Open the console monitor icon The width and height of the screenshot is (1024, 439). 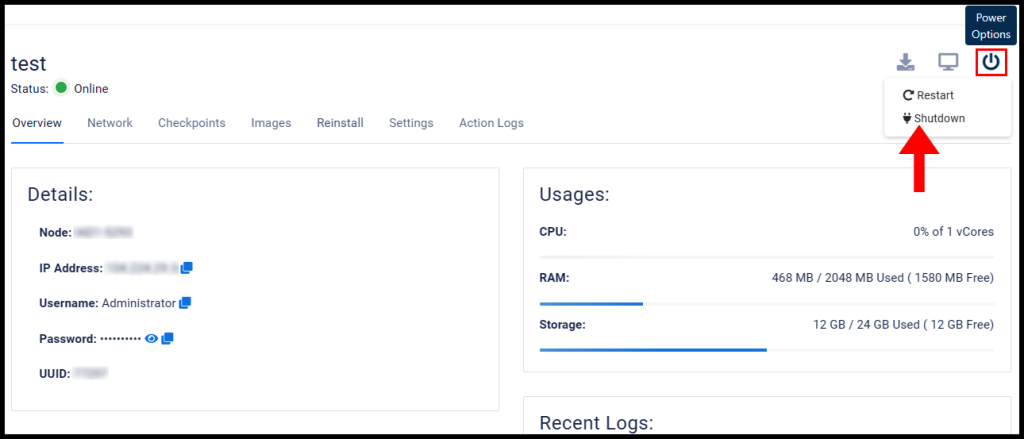(x=948, y=63)
